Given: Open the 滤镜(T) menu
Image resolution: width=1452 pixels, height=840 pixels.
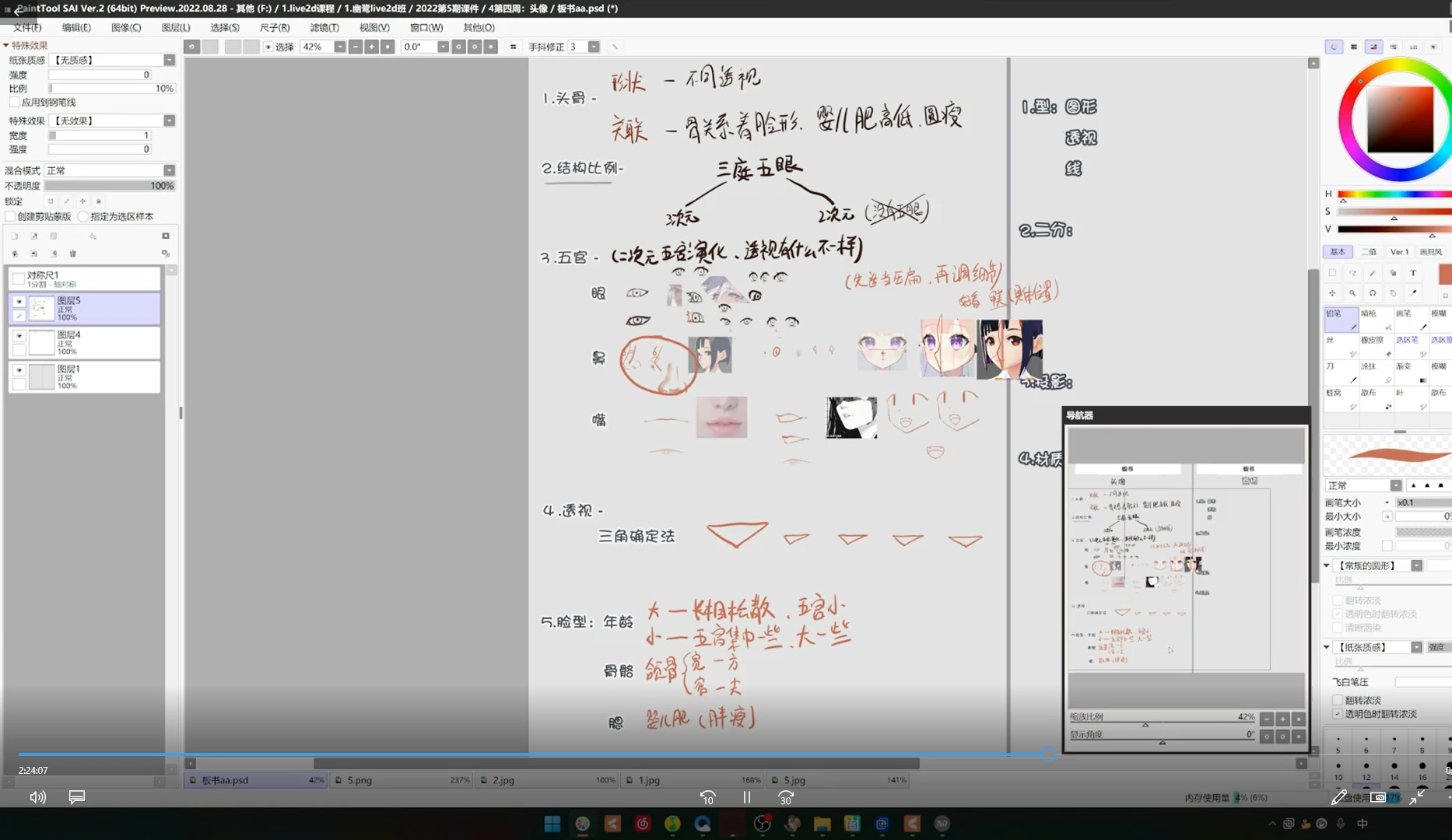Looking at the screenshot, I should (324, 27).
